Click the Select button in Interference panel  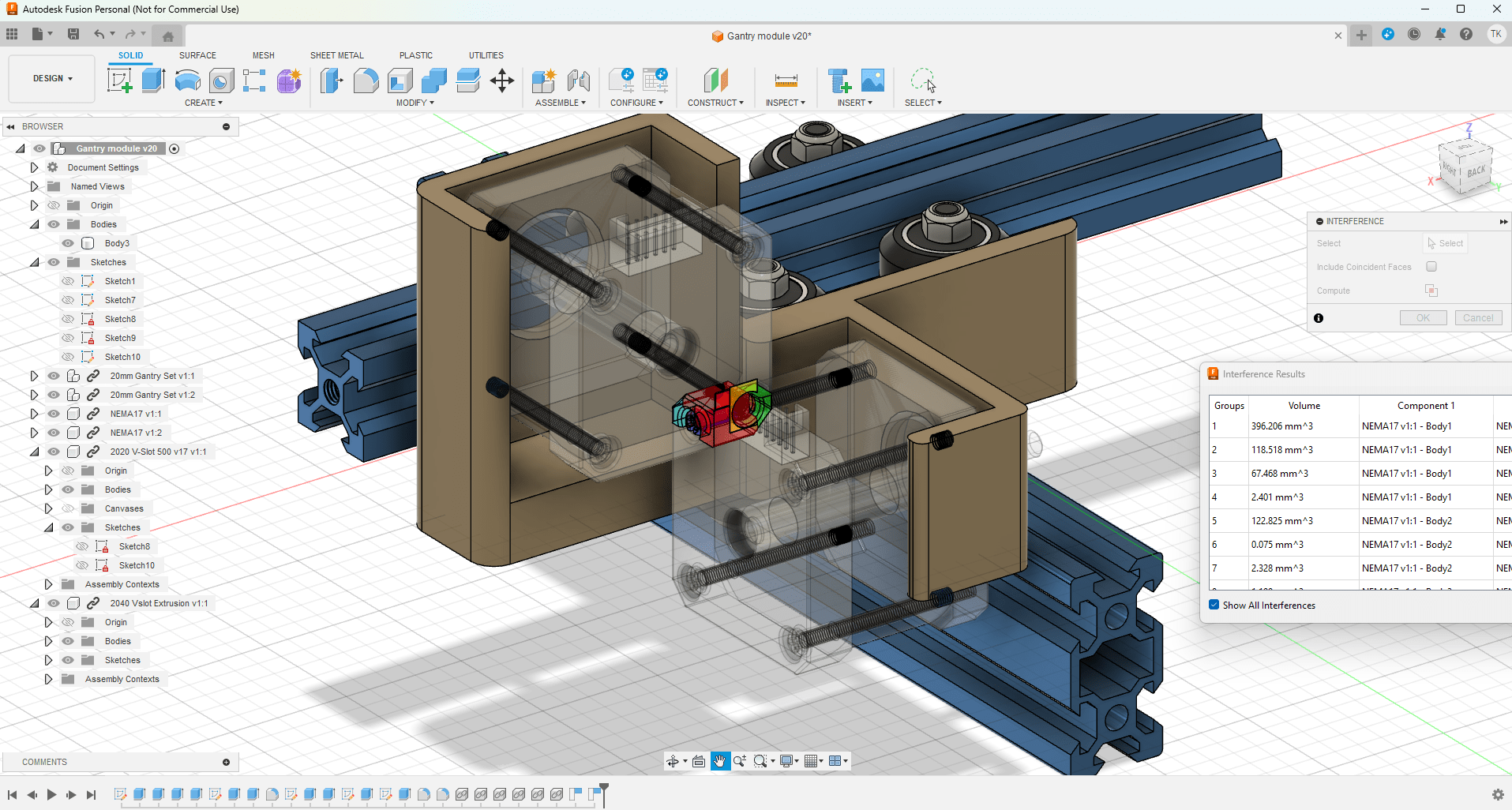(x=1445, y=243)
